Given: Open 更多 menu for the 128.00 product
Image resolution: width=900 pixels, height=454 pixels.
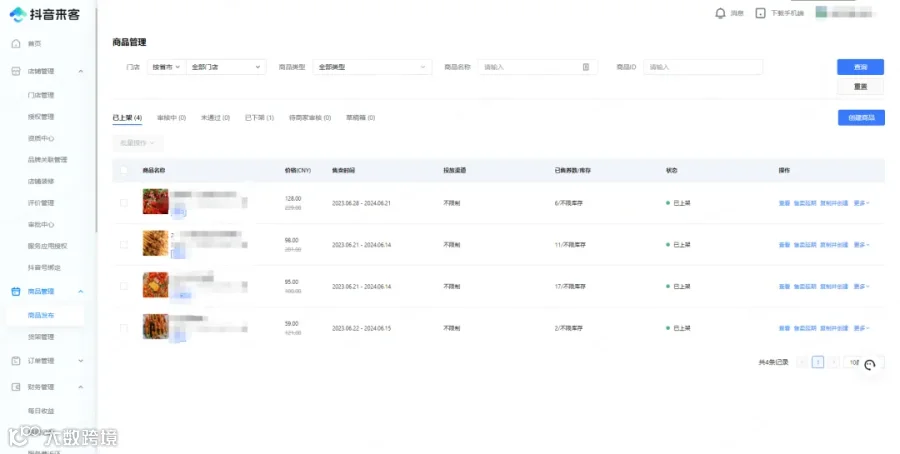Looking at the screenshot, I should coord(861,203).
